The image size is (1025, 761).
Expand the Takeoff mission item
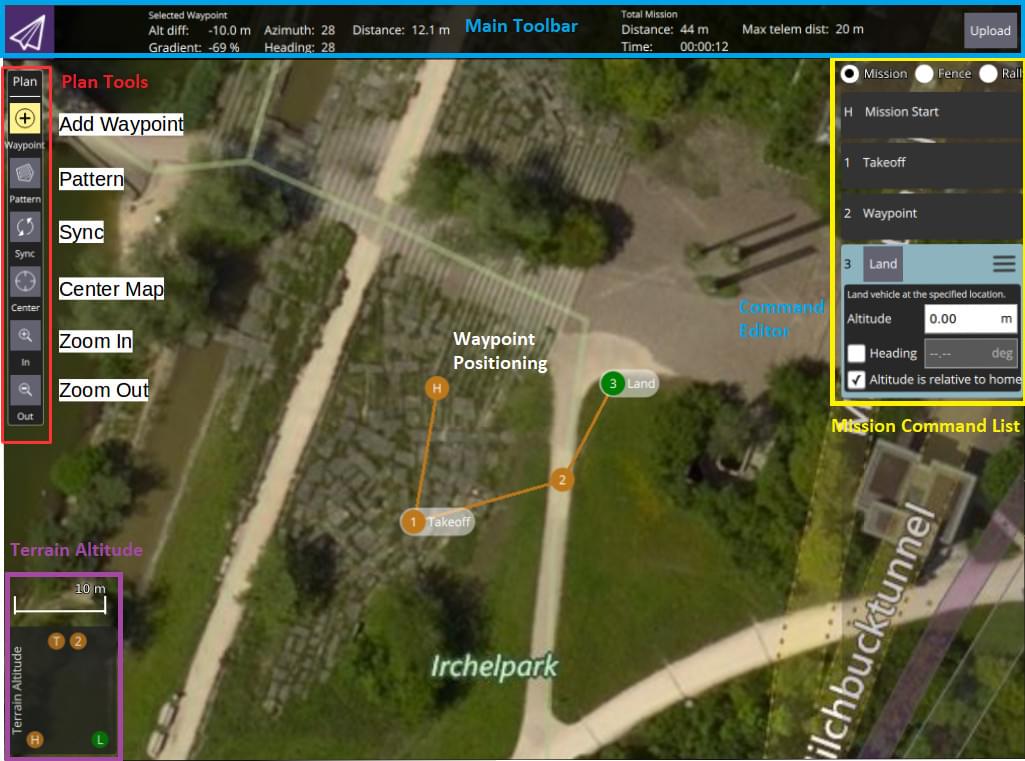[930, 162]
